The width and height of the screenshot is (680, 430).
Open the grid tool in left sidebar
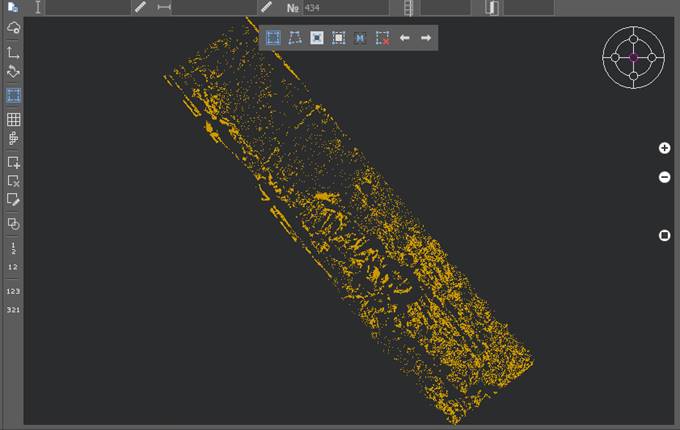coord(13,119)
